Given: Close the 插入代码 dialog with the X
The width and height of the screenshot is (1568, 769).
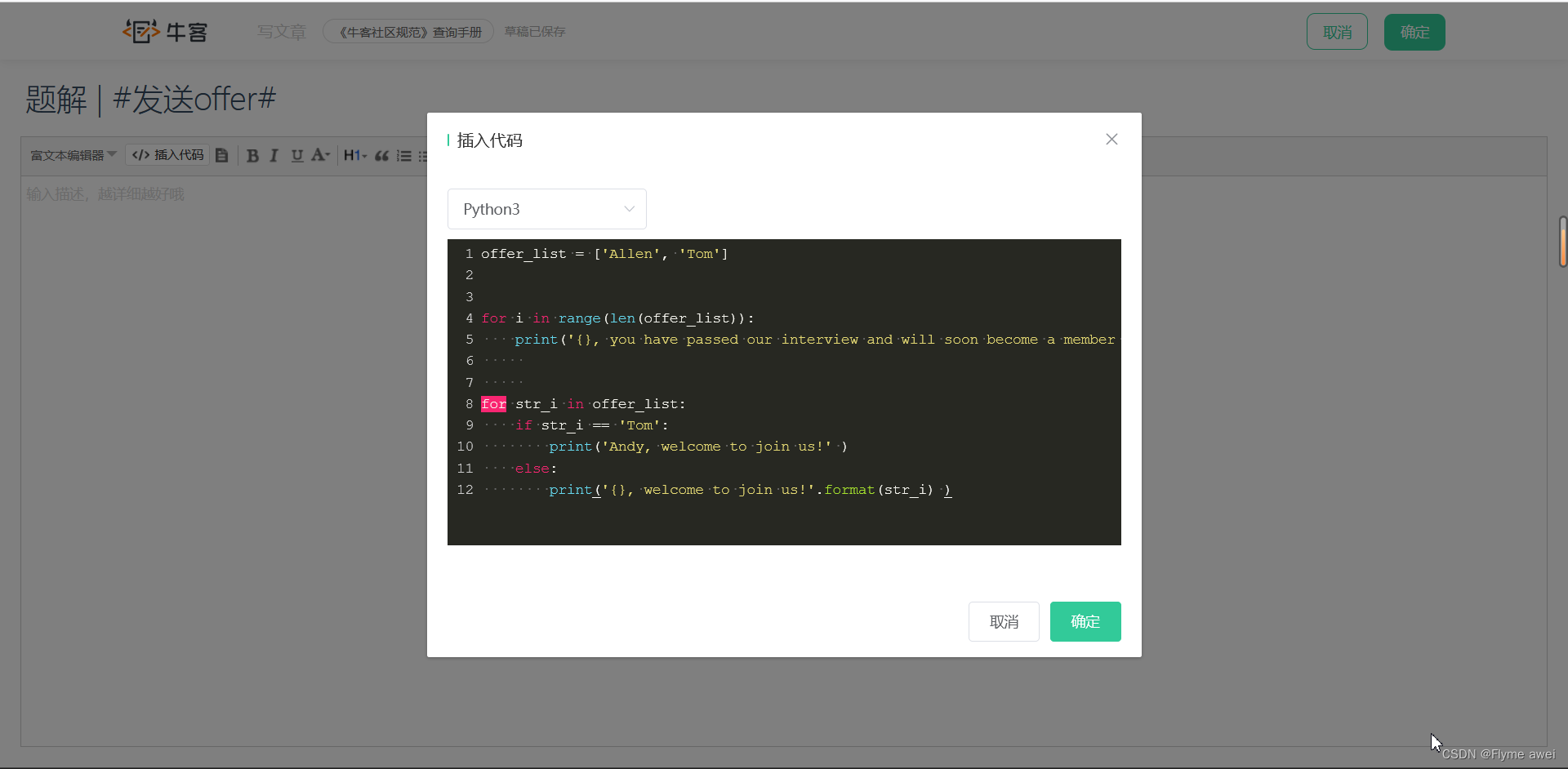Looking at the screenshot, I should tap(1111, 140).
